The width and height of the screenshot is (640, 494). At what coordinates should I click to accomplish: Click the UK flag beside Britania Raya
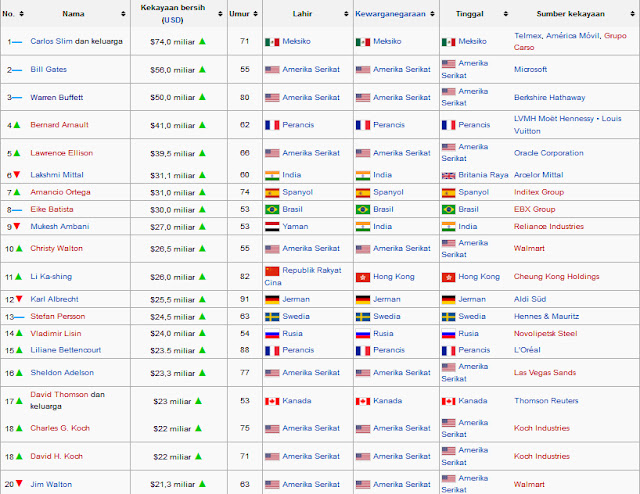449,176
